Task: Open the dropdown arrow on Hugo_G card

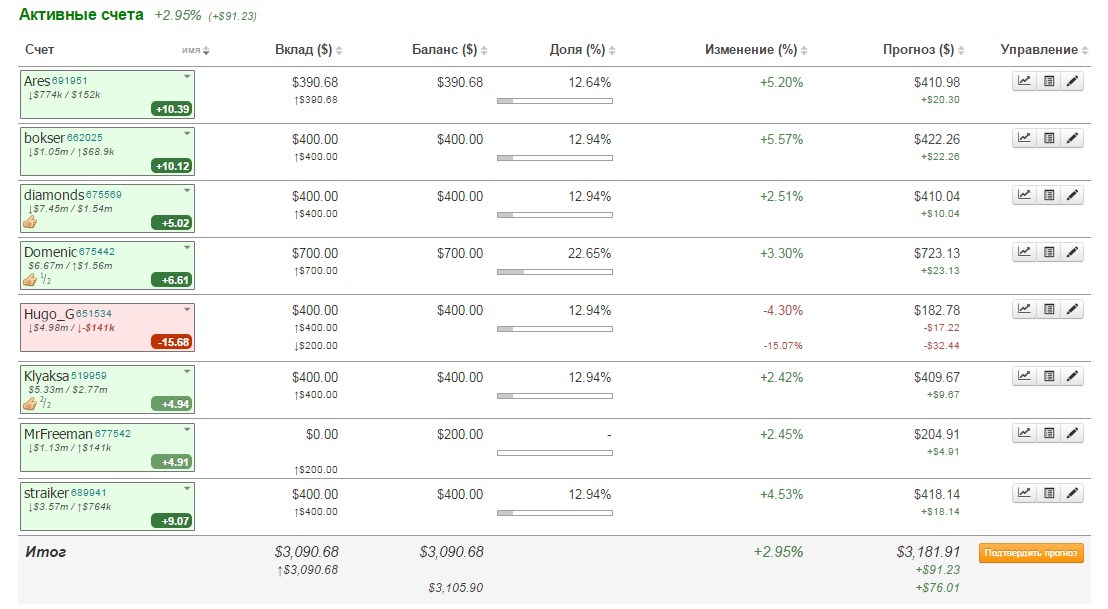Action: point(186,310)
